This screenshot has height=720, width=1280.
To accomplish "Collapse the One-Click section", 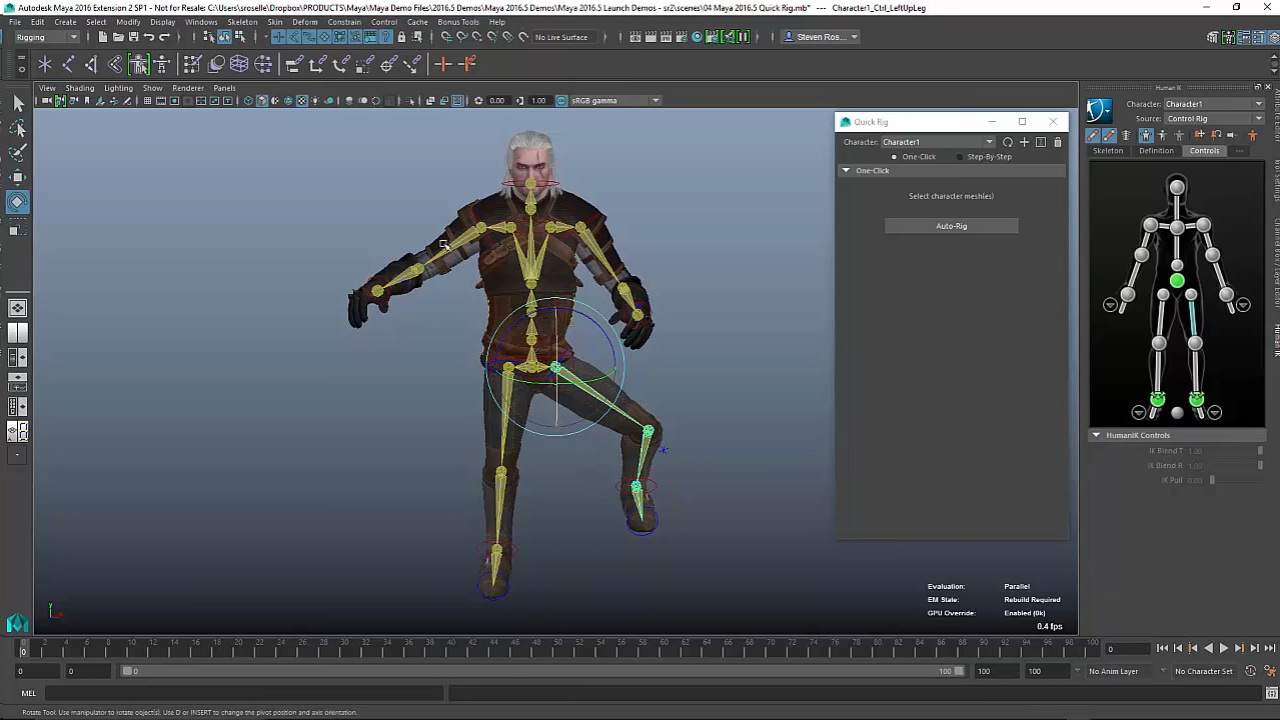I will click(x=846, y=171).
